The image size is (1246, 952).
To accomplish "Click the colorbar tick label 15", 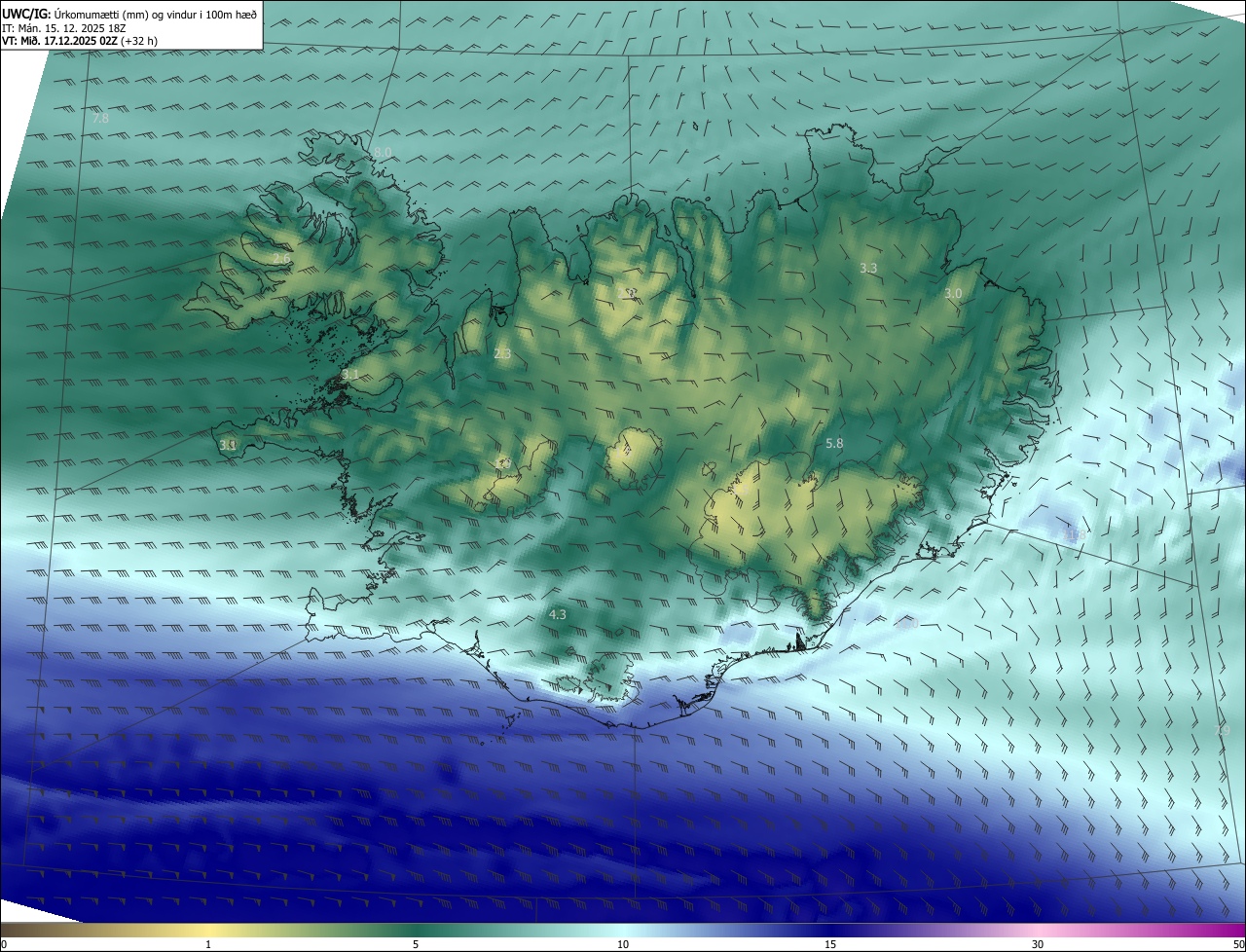I will coord(830,944).
